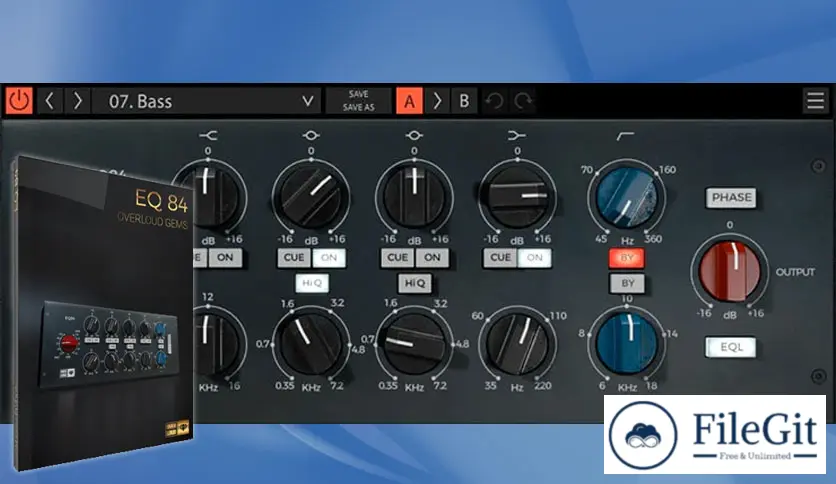
Task: Toggle CUE for second band
Action: coord(294,257)
